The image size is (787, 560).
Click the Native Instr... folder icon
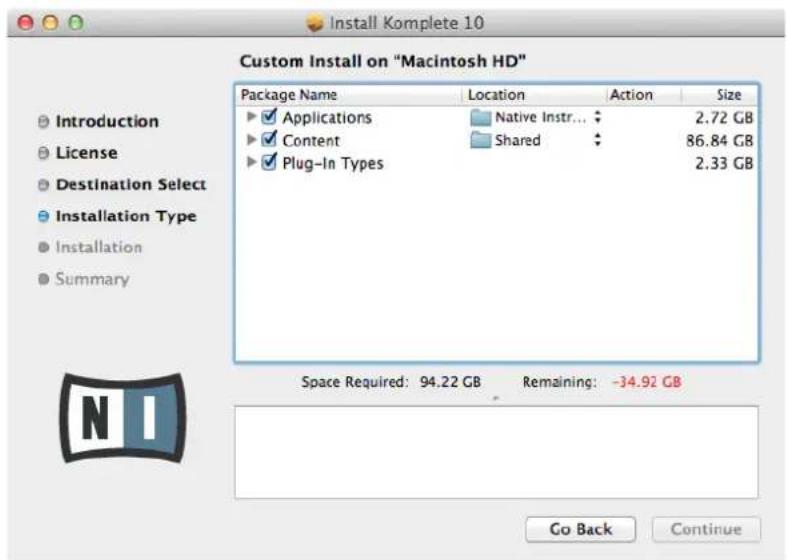pos(480,117)
